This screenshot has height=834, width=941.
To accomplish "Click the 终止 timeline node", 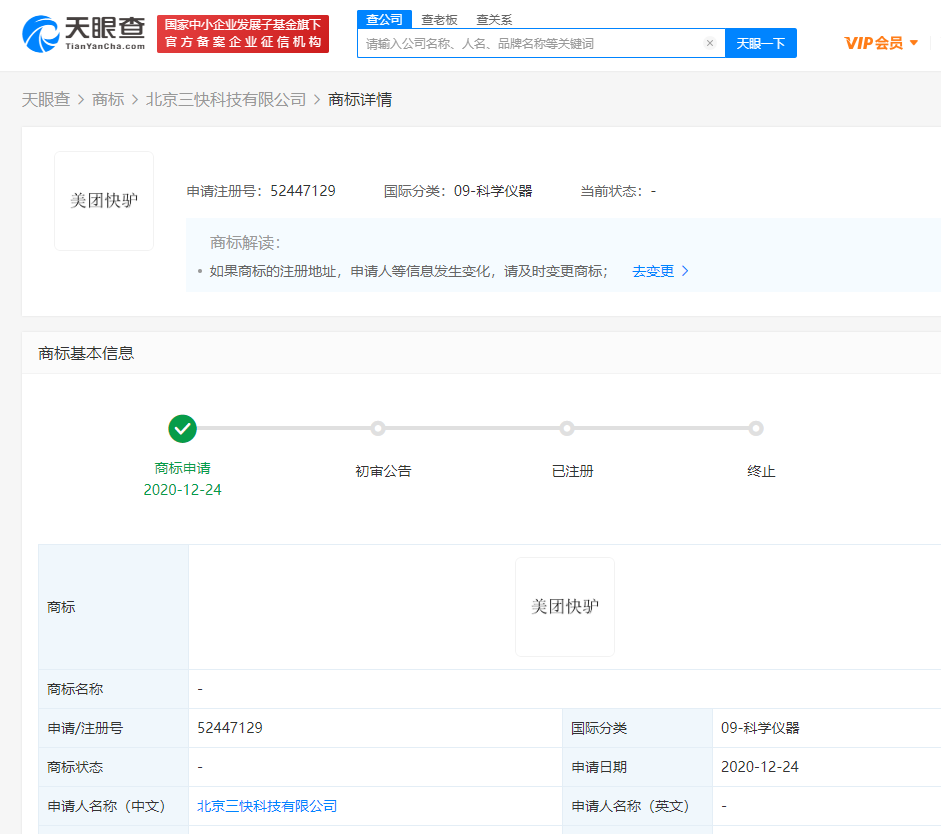I will tap(756, 428).
